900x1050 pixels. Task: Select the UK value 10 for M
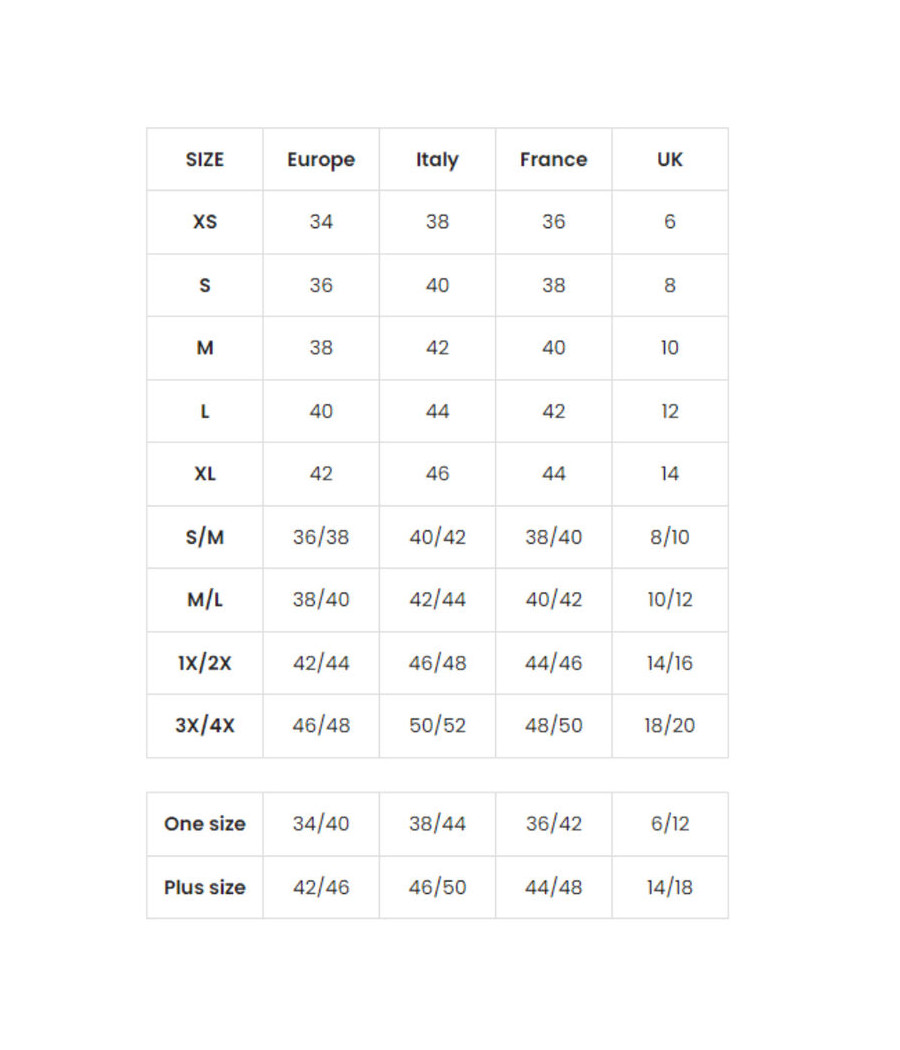pos(669,348)
